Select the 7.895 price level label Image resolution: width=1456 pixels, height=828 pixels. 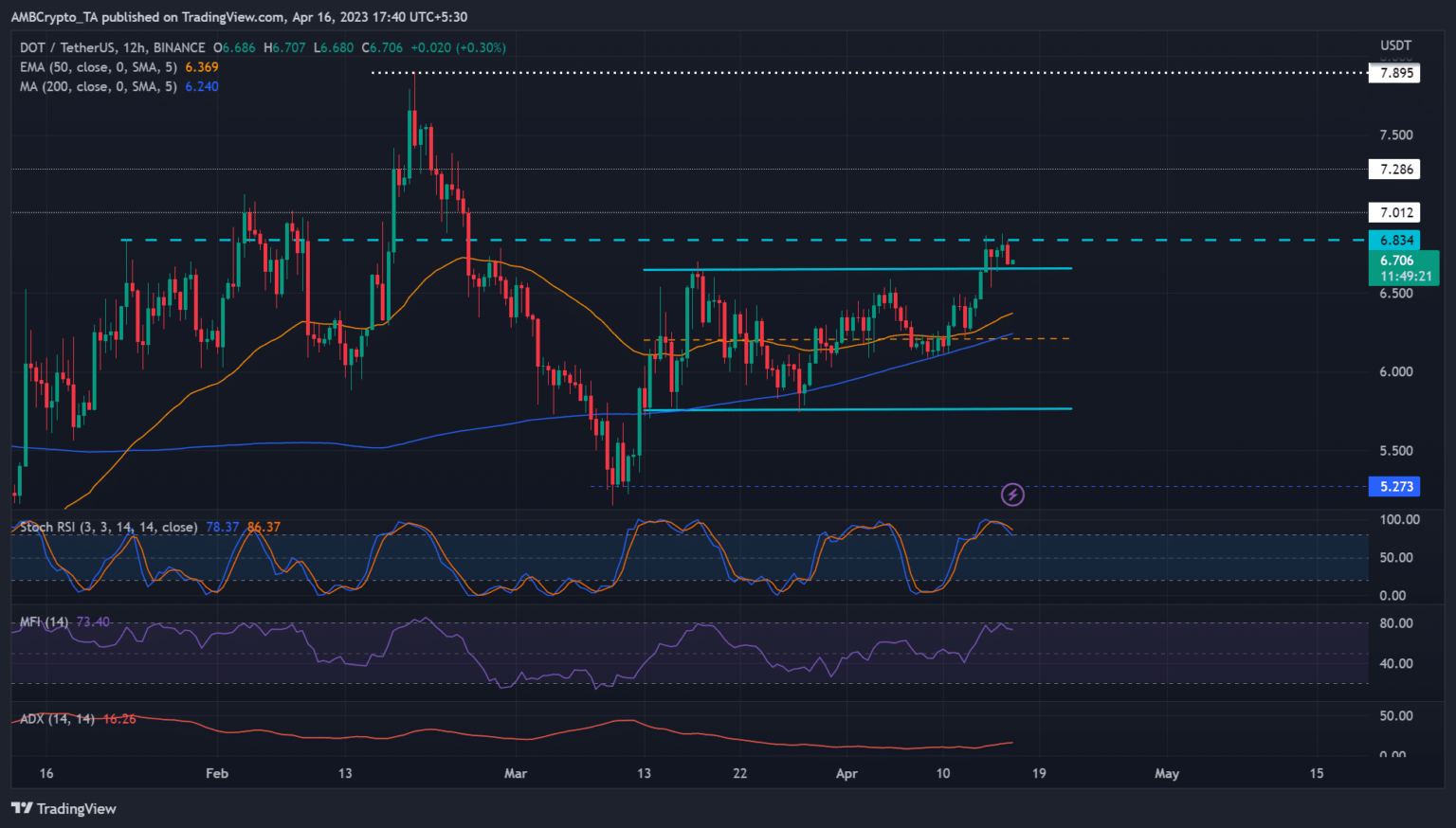(1394, 73)
